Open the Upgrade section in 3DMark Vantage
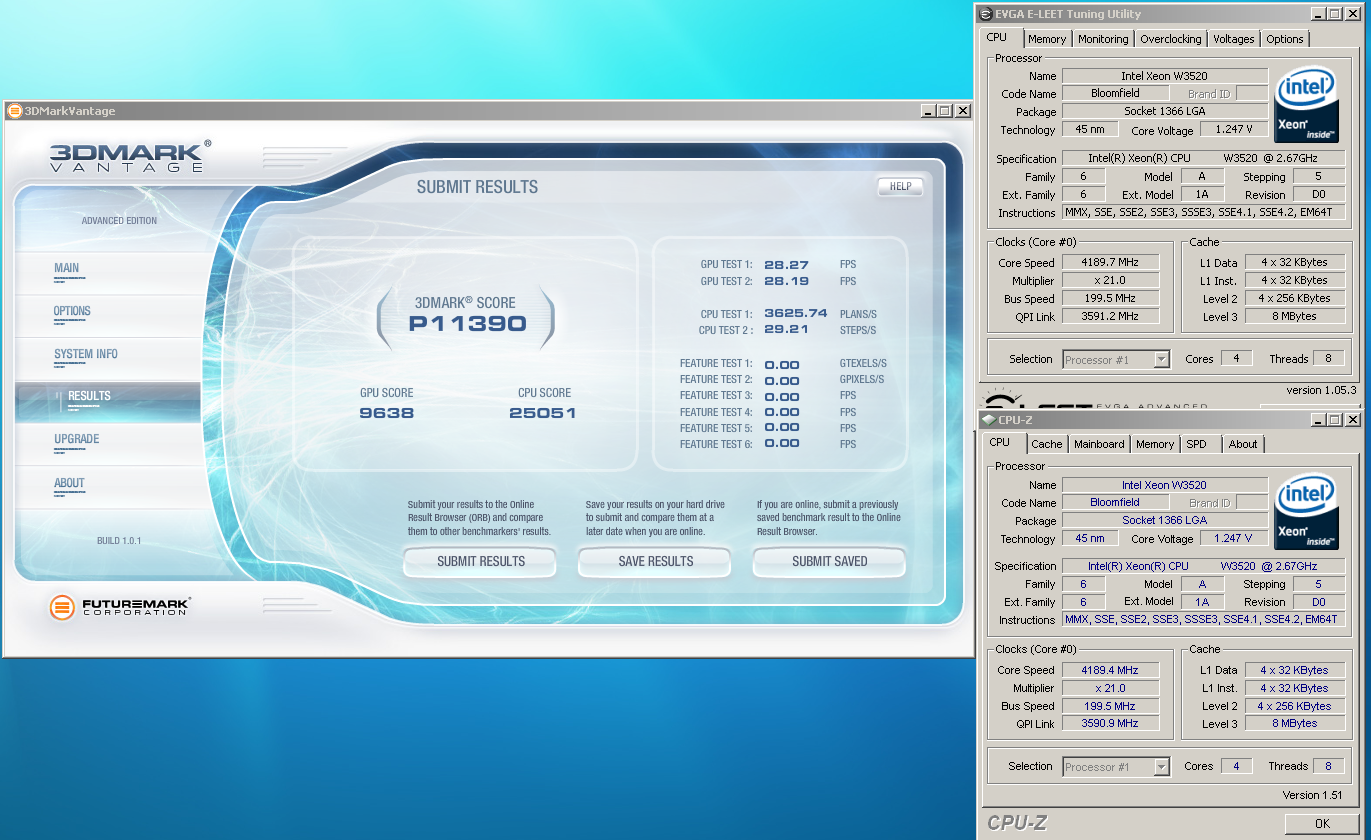The image size is (1371, 840). 77,439
